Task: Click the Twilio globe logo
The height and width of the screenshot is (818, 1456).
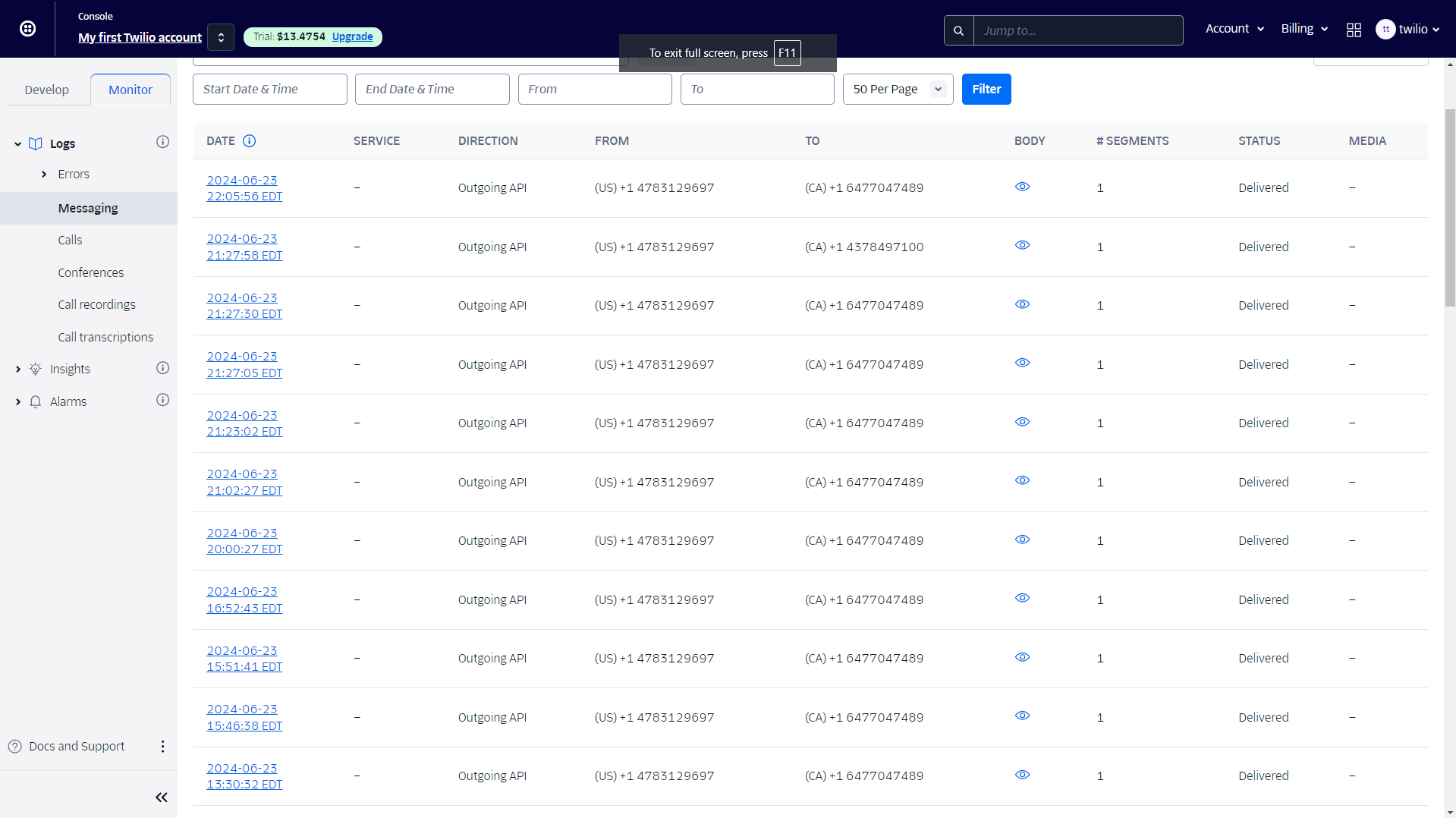Action: 27,28
